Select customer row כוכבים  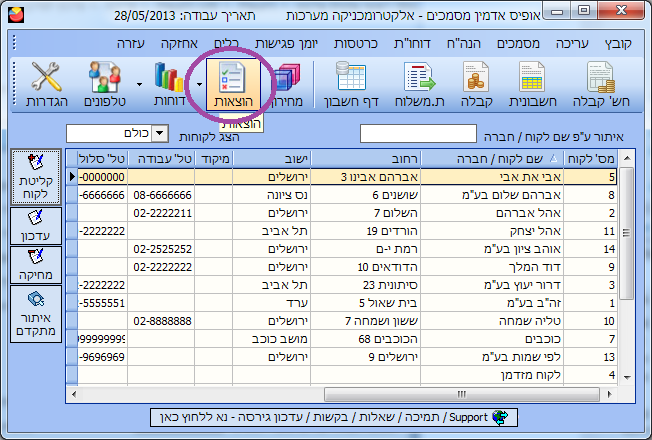(x=341, y=339)
